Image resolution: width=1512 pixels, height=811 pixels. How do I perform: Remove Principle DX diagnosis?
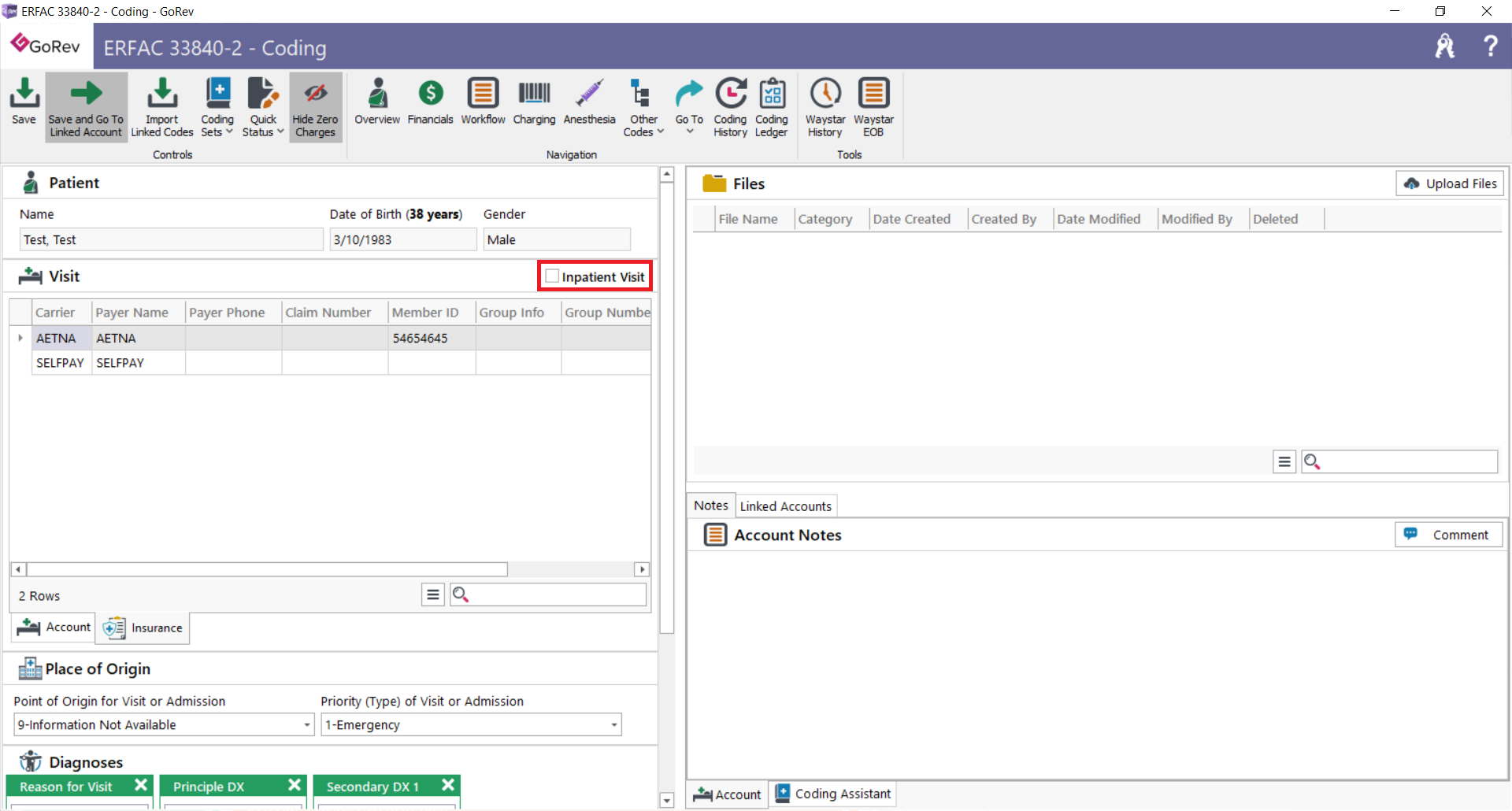(295, 785)
